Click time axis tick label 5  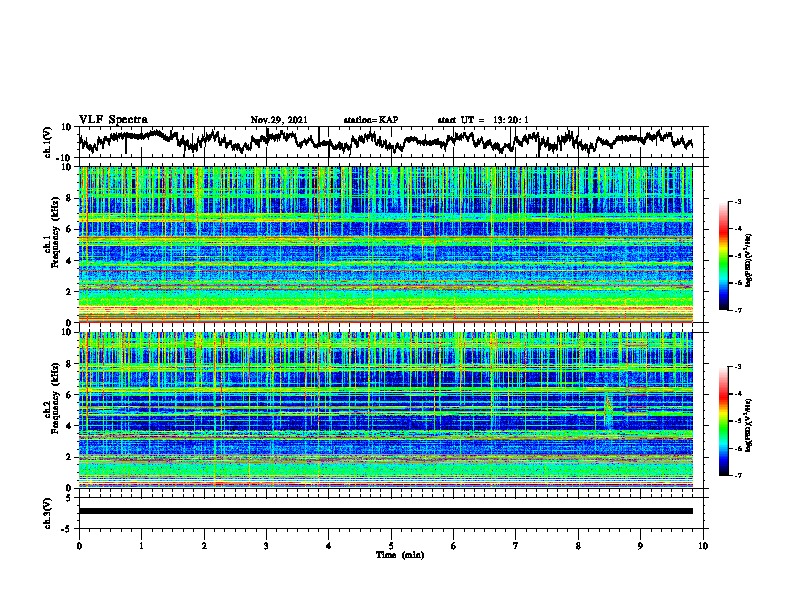coord(391,546)
